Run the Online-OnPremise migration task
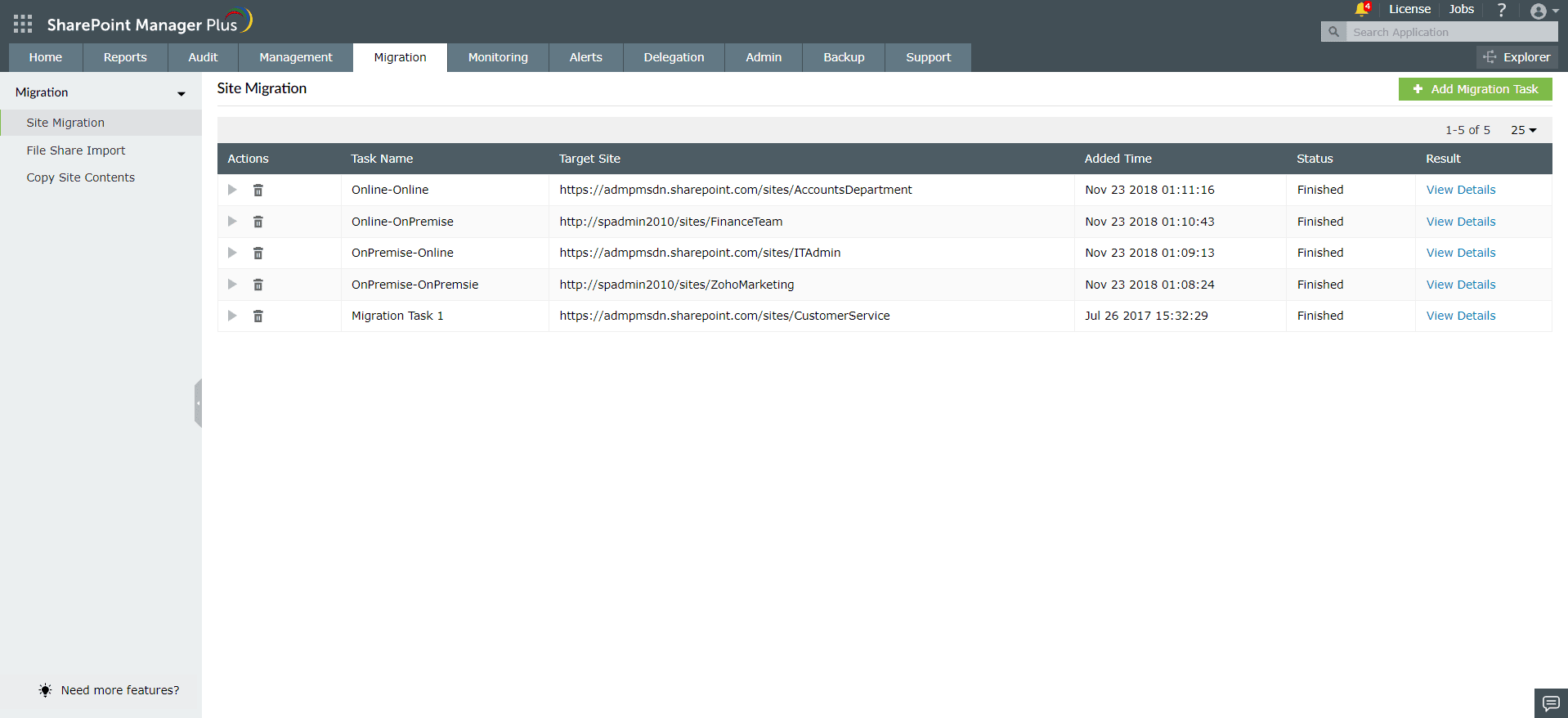The image size is (1568, 718). 232,222
